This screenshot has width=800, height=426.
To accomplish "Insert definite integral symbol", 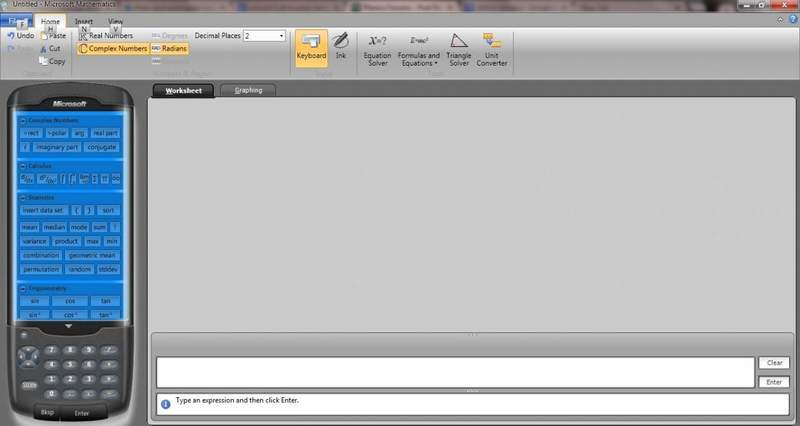I will pyautogui.click(x=72, y=179).
